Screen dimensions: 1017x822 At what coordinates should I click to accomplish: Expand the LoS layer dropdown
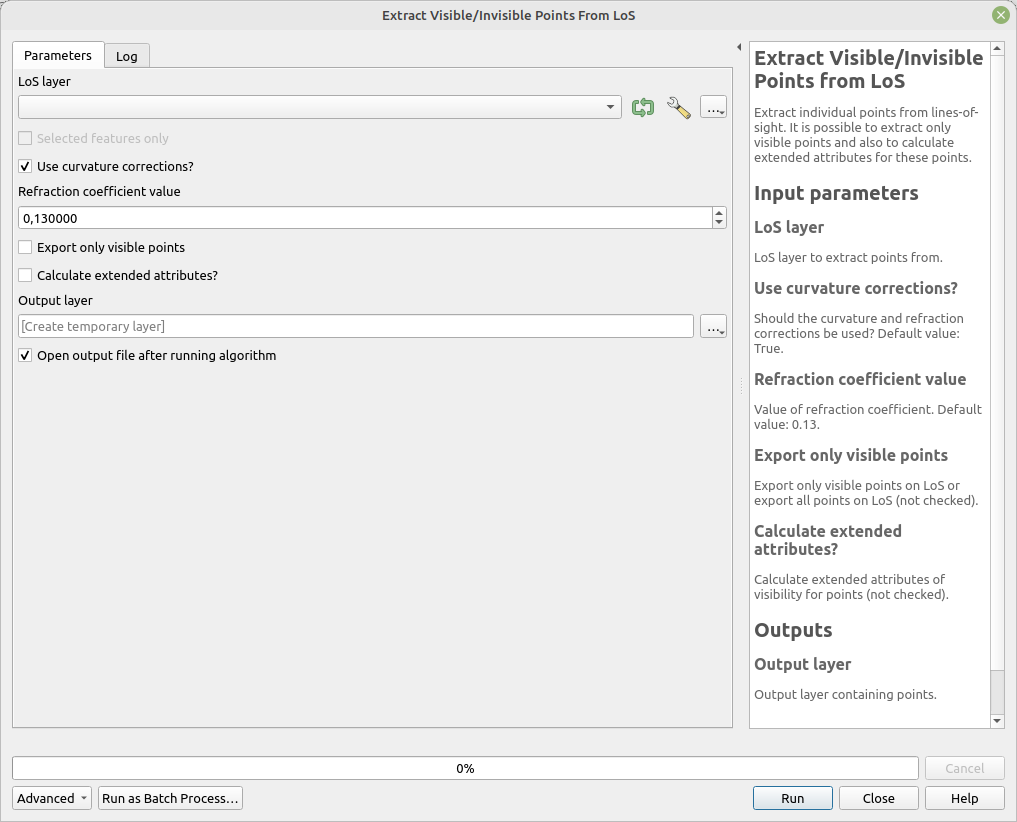[610, 108]
